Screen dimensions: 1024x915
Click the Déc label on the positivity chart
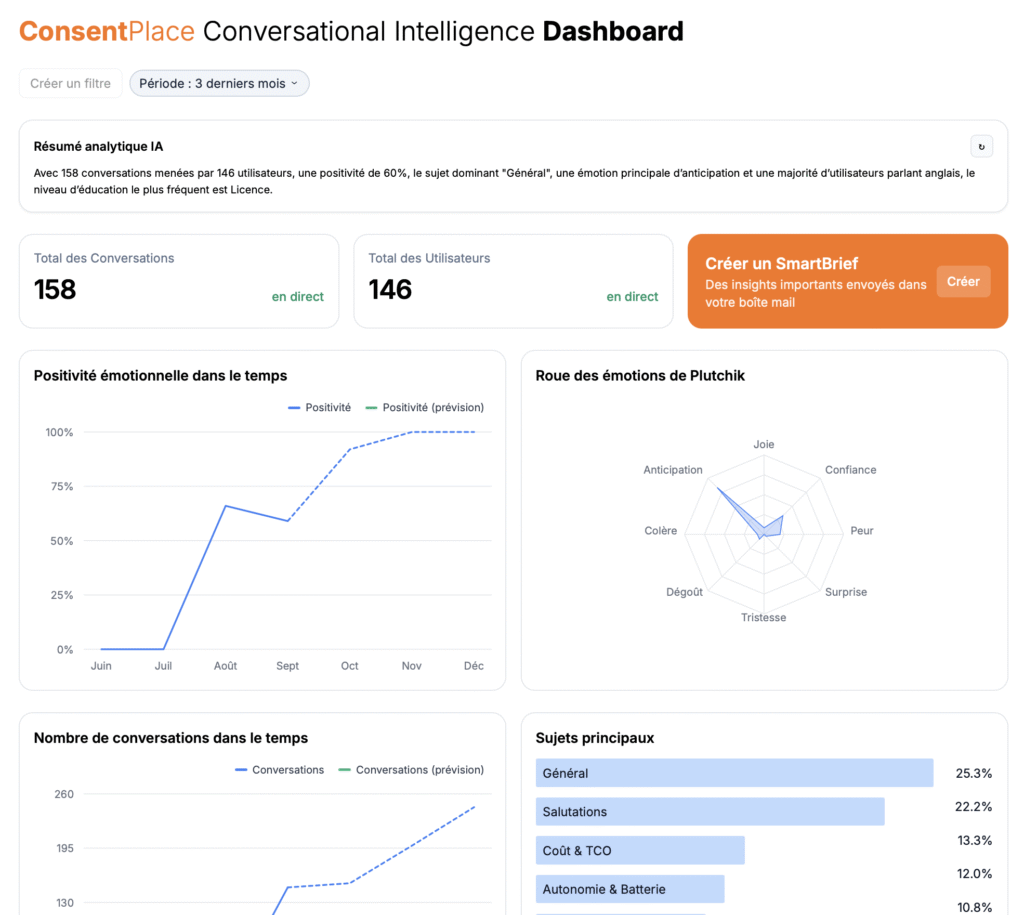pyautogui.click(x=473, y=666)
